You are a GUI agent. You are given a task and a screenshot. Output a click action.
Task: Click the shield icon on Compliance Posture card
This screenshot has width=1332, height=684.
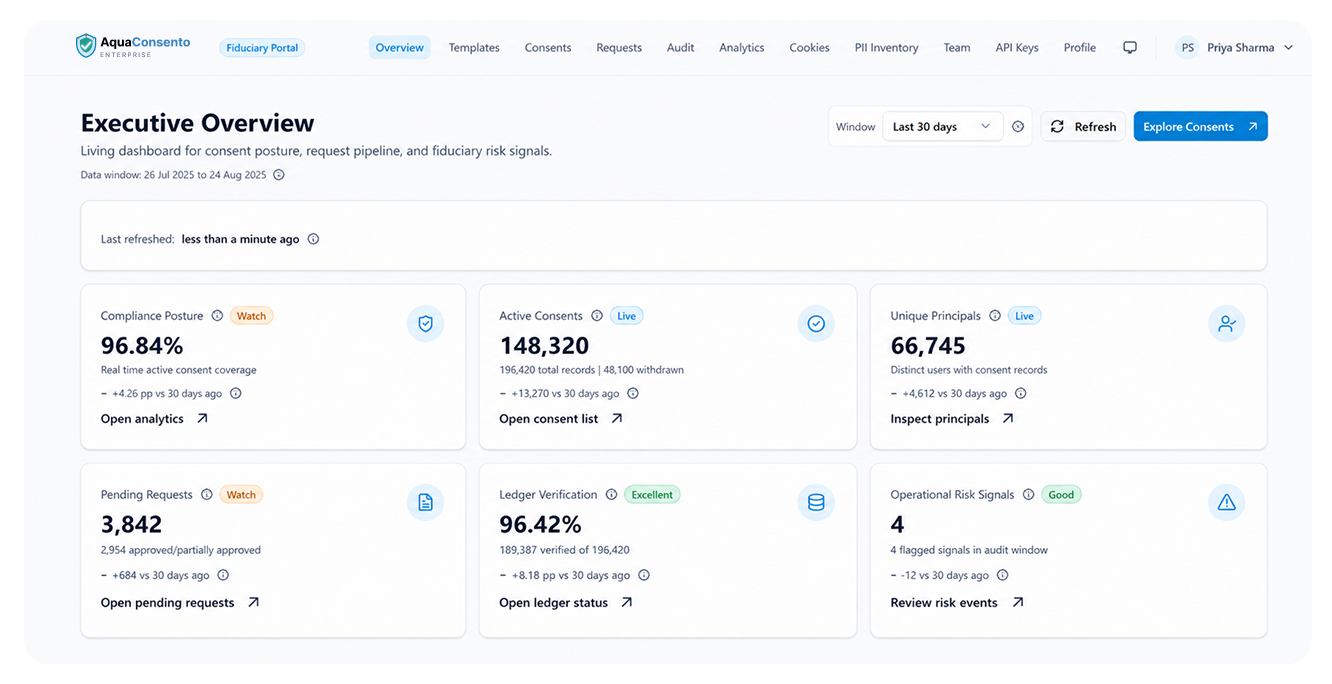pyautogui.click(x=425, y=324)
